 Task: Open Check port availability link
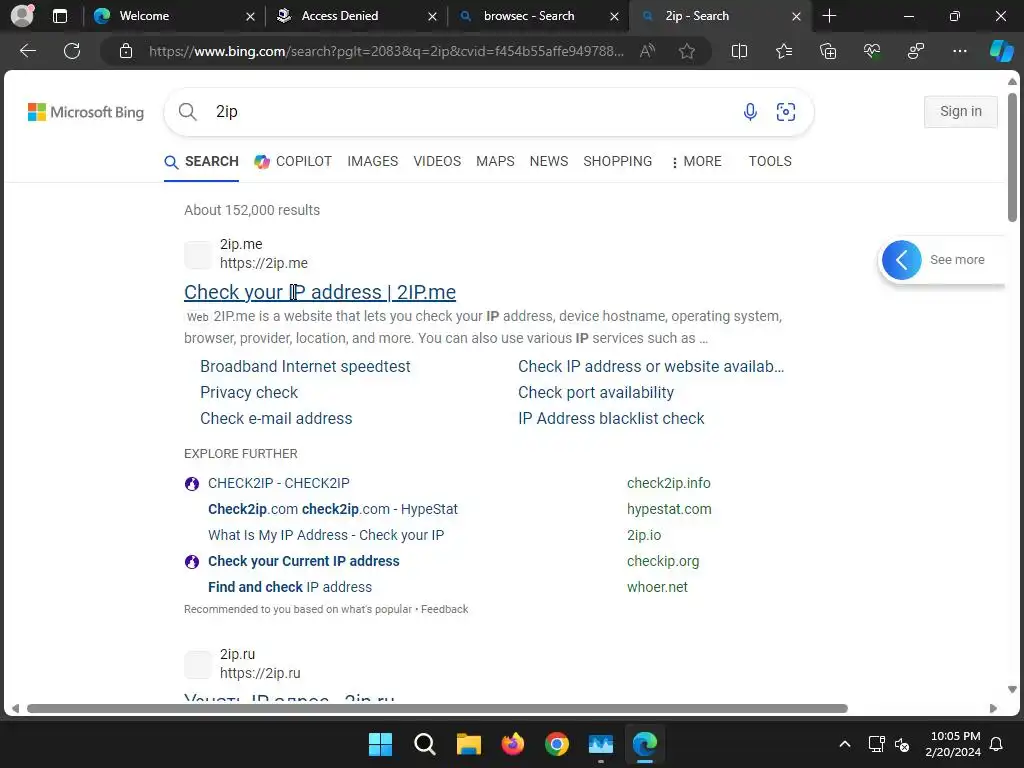596,392
